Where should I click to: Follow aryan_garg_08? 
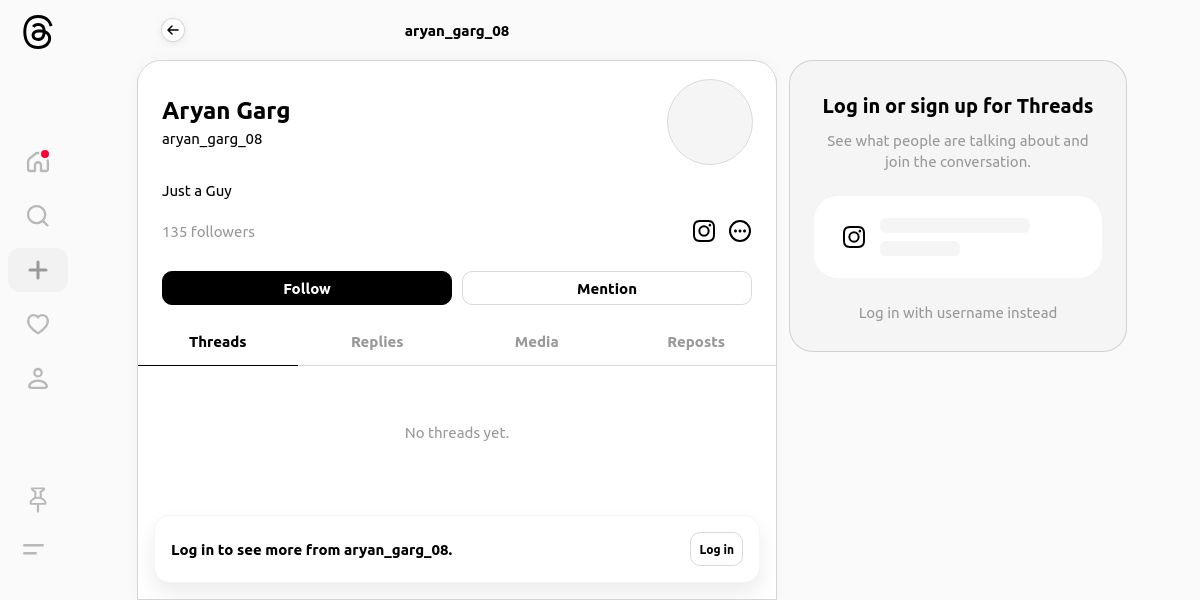(307, 288)
